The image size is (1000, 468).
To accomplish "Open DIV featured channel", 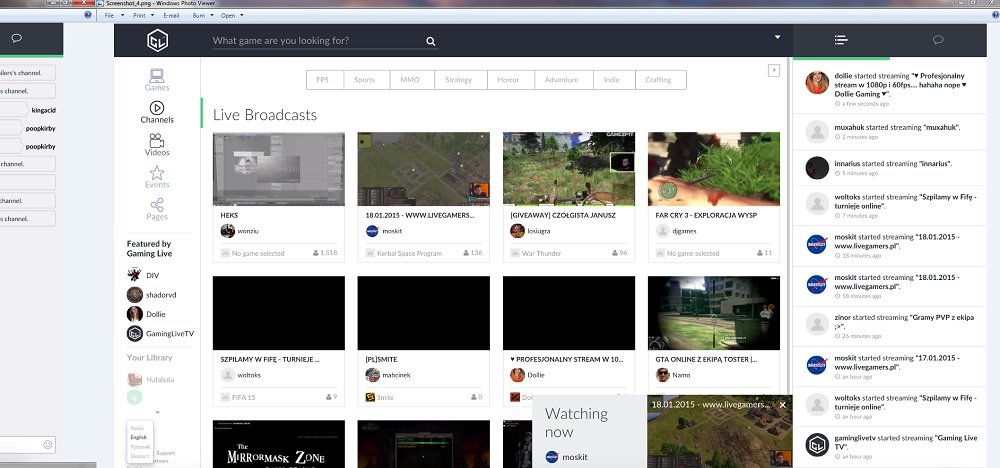I will (143, 275).
